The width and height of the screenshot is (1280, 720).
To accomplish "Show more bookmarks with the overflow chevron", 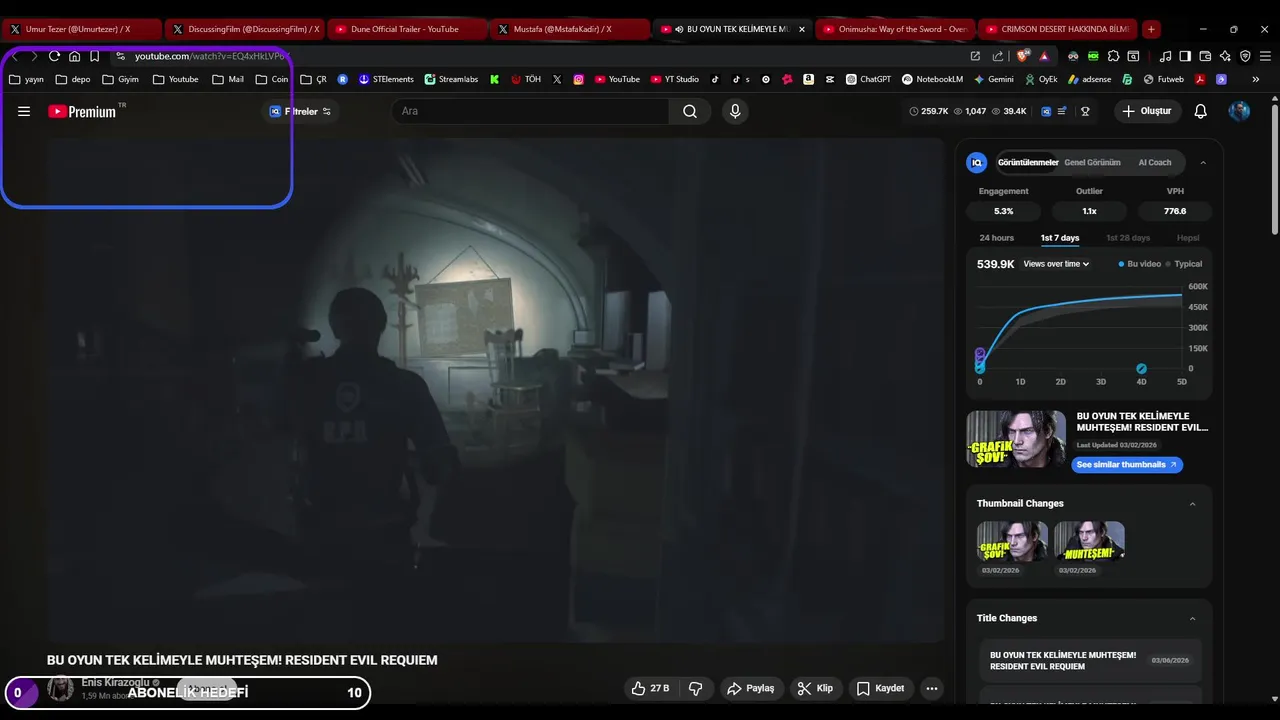I will [1255, 79].
